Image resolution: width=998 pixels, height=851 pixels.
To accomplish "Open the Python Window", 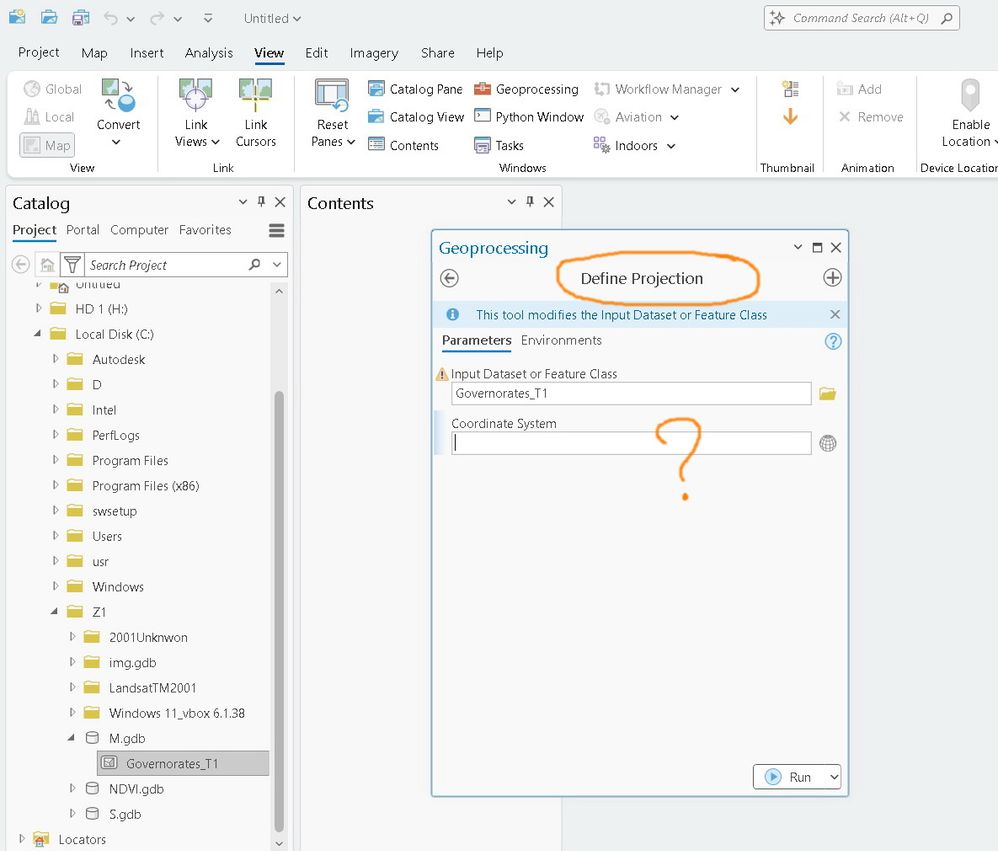I will coord(529,117).
